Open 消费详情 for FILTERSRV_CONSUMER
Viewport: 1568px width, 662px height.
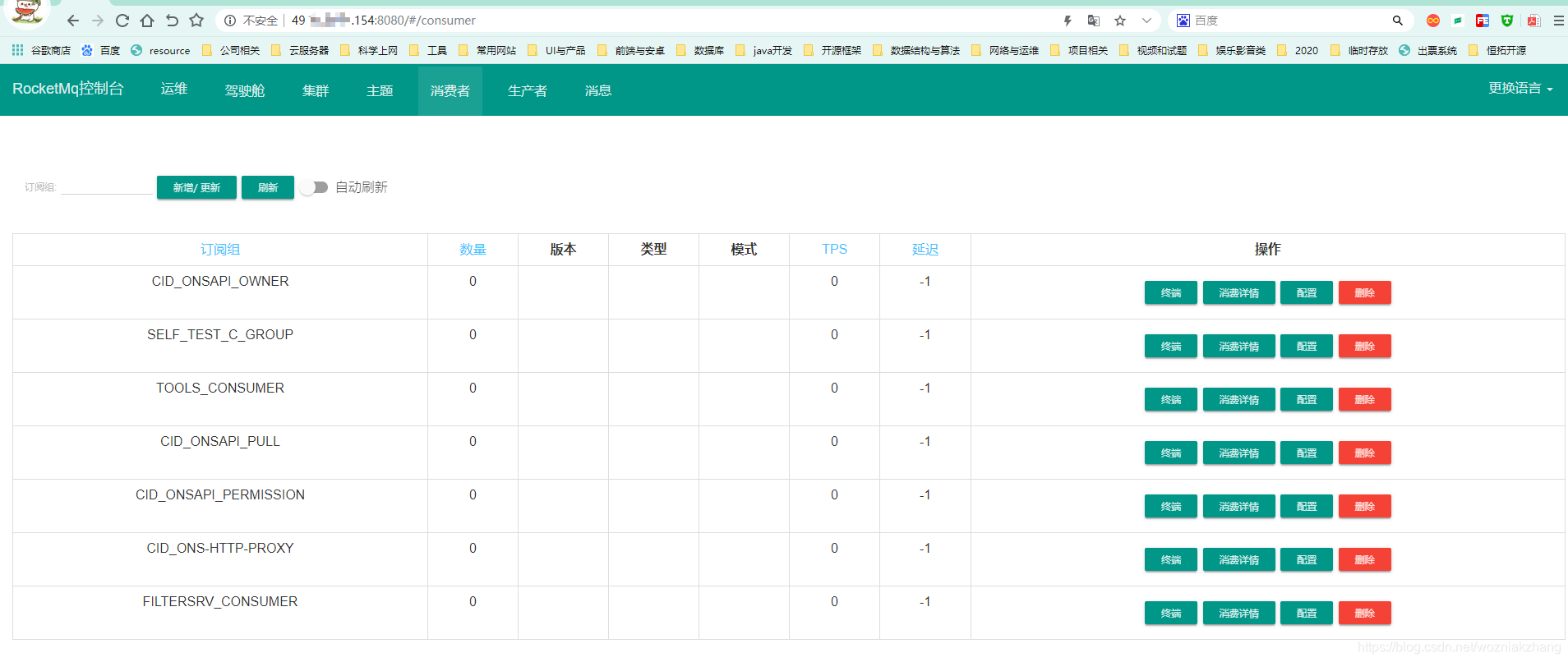click(1239, 613)
